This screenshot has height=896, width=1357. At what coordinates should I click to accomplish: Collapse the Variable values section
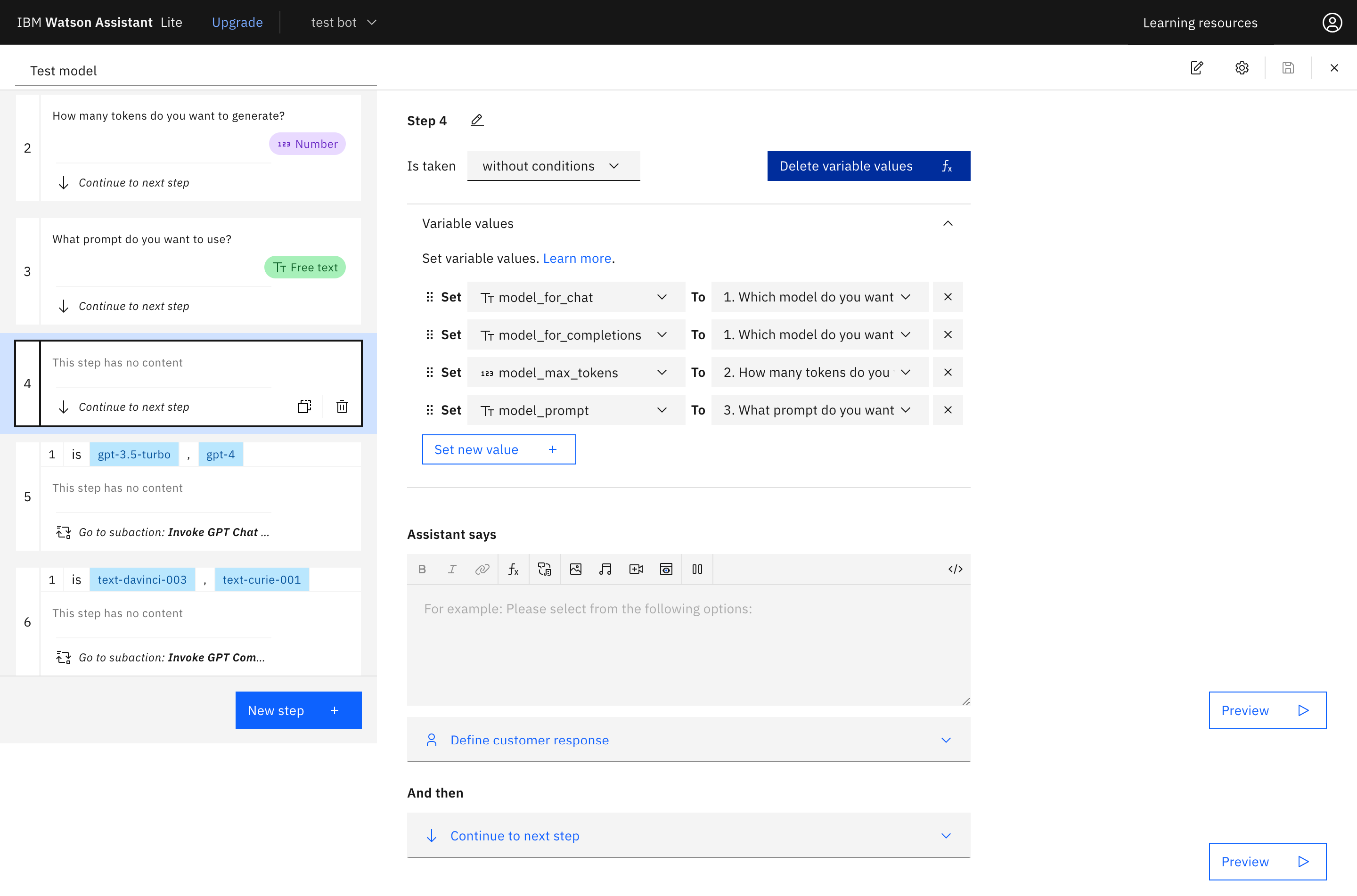948,223
